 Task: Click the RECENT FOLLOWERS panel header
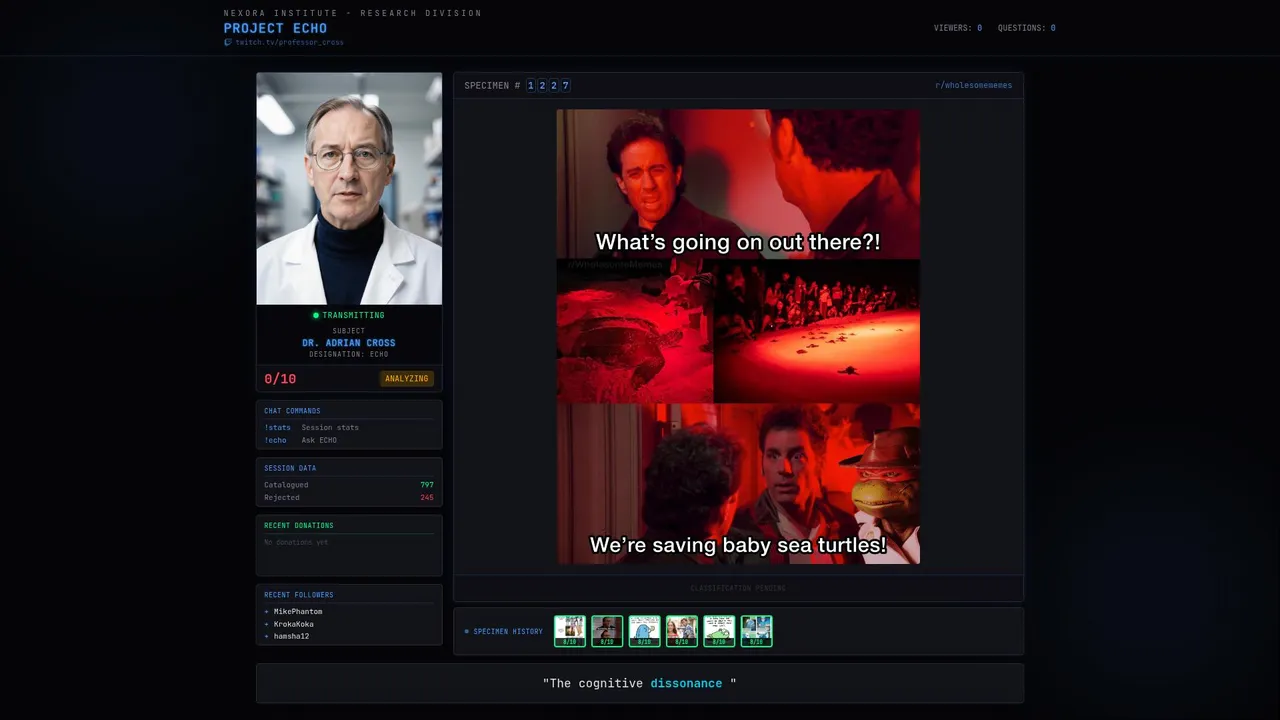coord(299,595)
